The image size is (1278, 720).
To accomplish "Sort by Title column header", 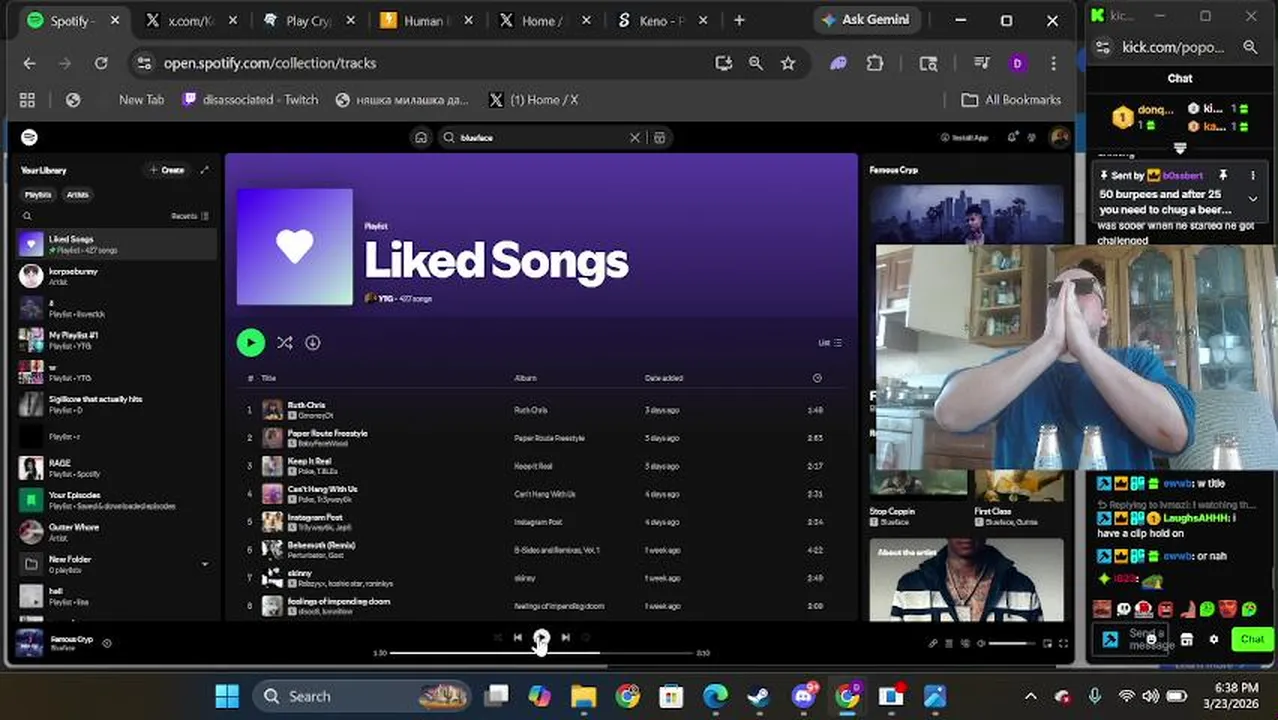I will (268, 378).
